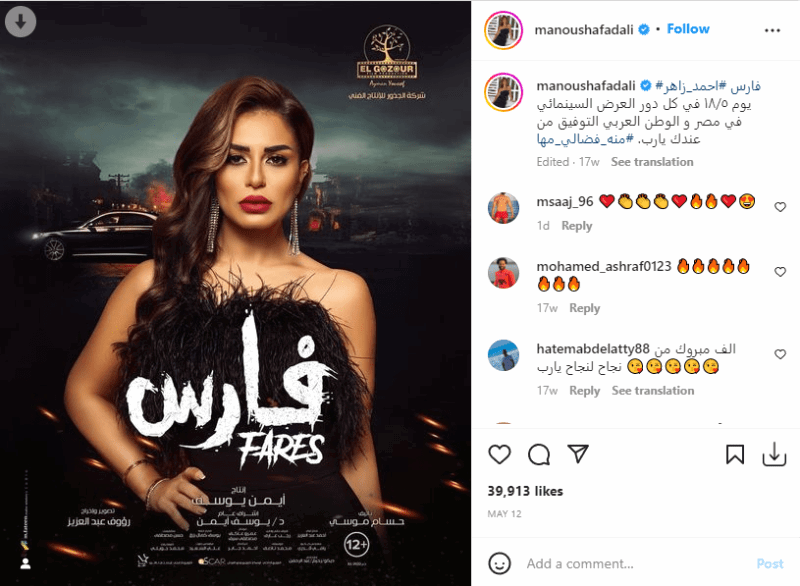Follow the manoushafadali account
This screenshot has height=586, width=800.
click(x=688, y=29)
